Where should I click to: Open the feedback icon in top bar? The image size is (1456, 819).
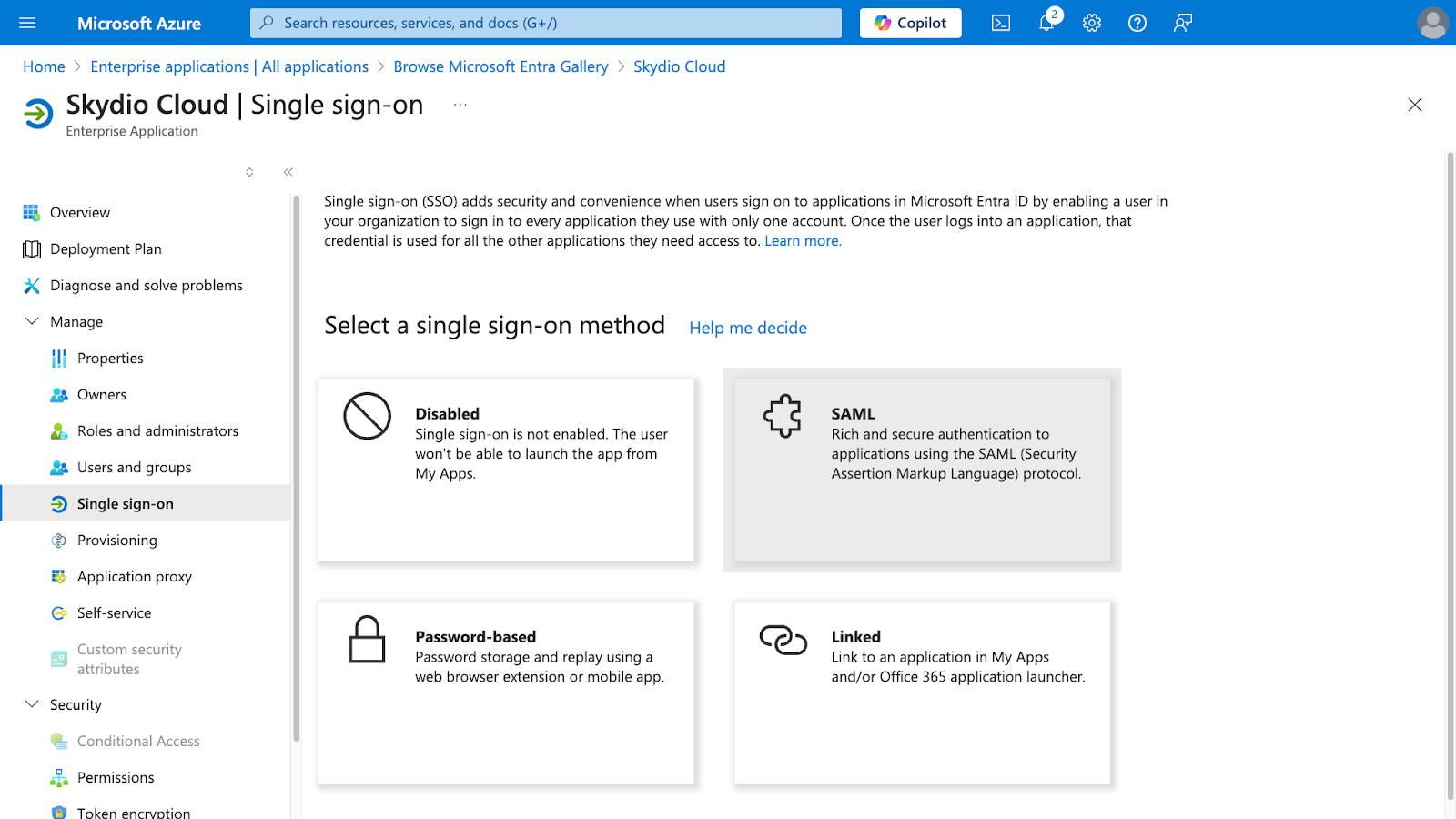click(1183, 23)
